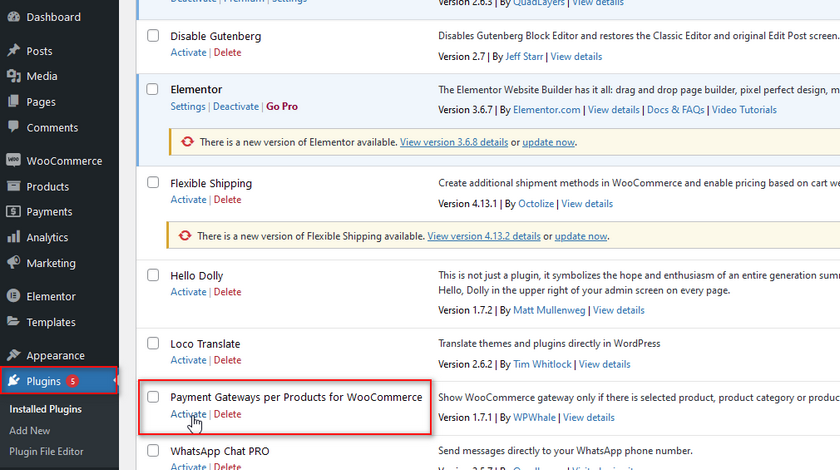Open the WPWhale author link
This screenshot has height=470, width=840.
coord(534,417)
